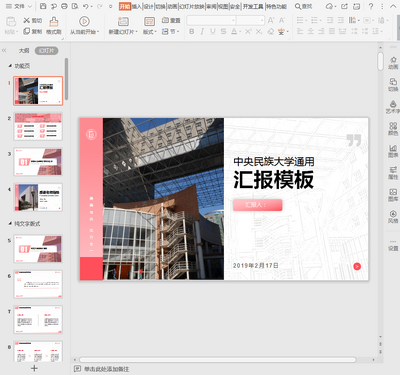
Task: Collapse the 纯文字版式 section in slide panel
Action: [10, 224]
